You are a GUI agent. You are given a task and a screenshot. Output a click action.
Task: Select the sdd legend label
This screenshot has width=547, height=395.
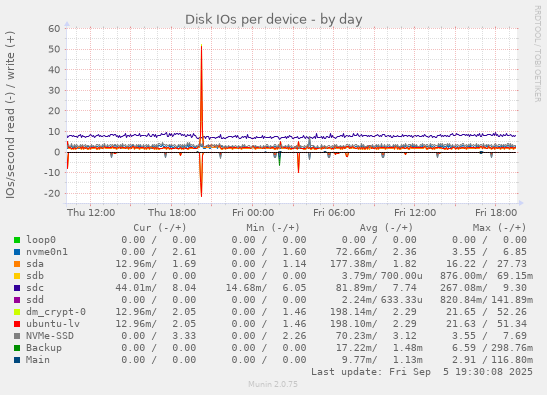pyautogui.click(x=35, y=300)
